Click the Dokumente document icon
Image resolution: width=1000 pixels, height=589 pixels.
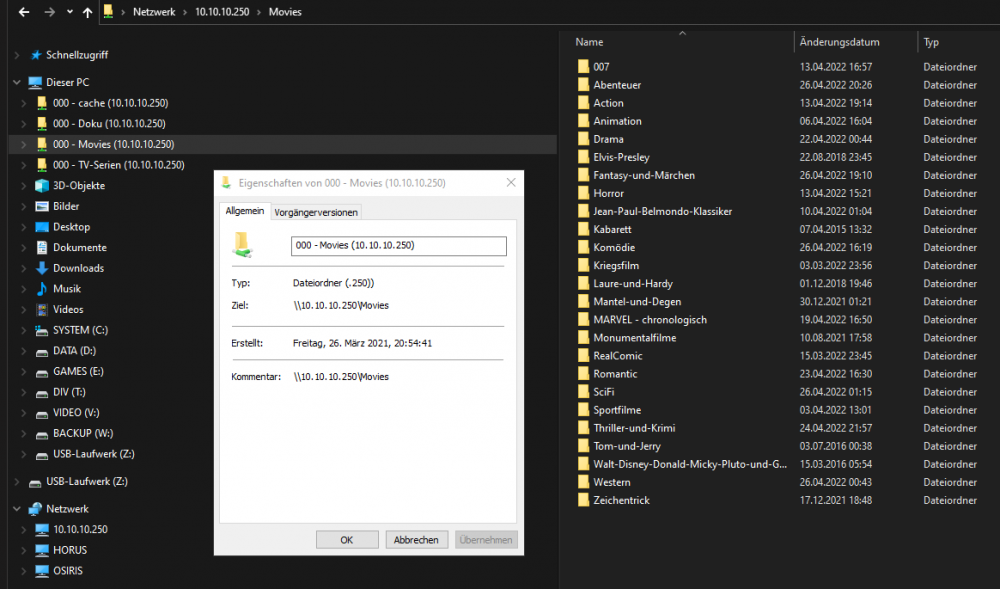(x=42, y=247)
